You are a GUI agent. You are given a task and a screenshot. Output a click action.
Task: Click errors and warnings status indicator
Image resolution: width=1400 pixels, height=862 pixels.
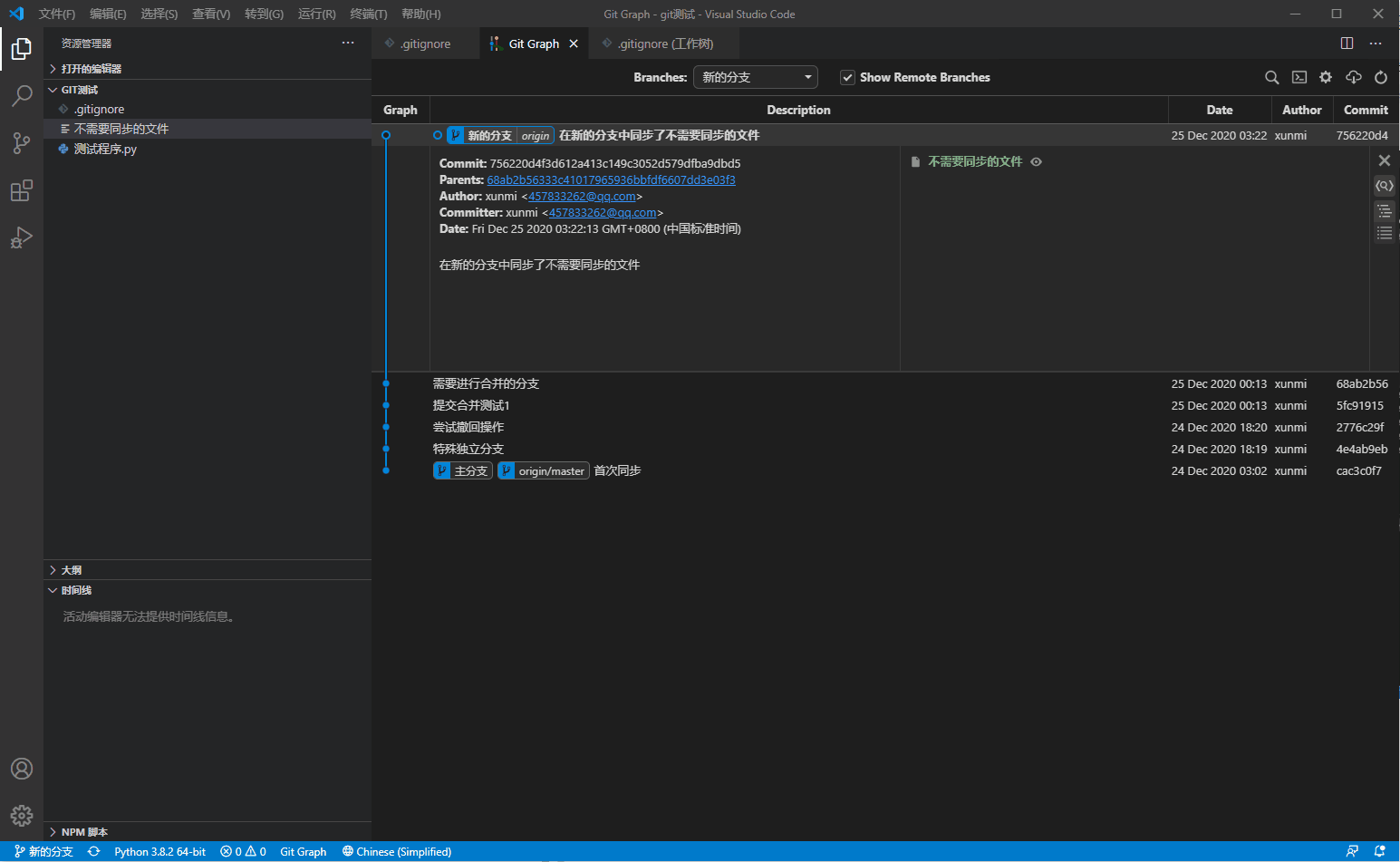[x=243, y=851]
